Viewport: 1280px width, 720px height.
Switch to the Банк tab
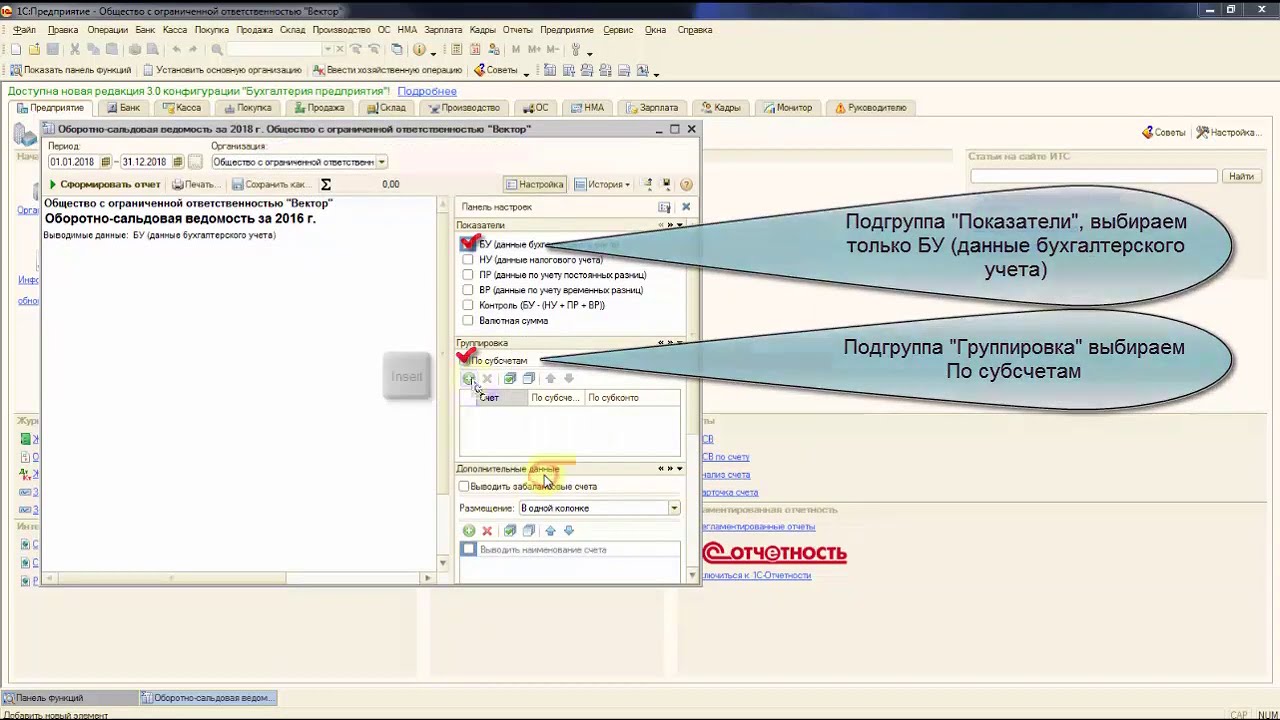coord(123,108)
